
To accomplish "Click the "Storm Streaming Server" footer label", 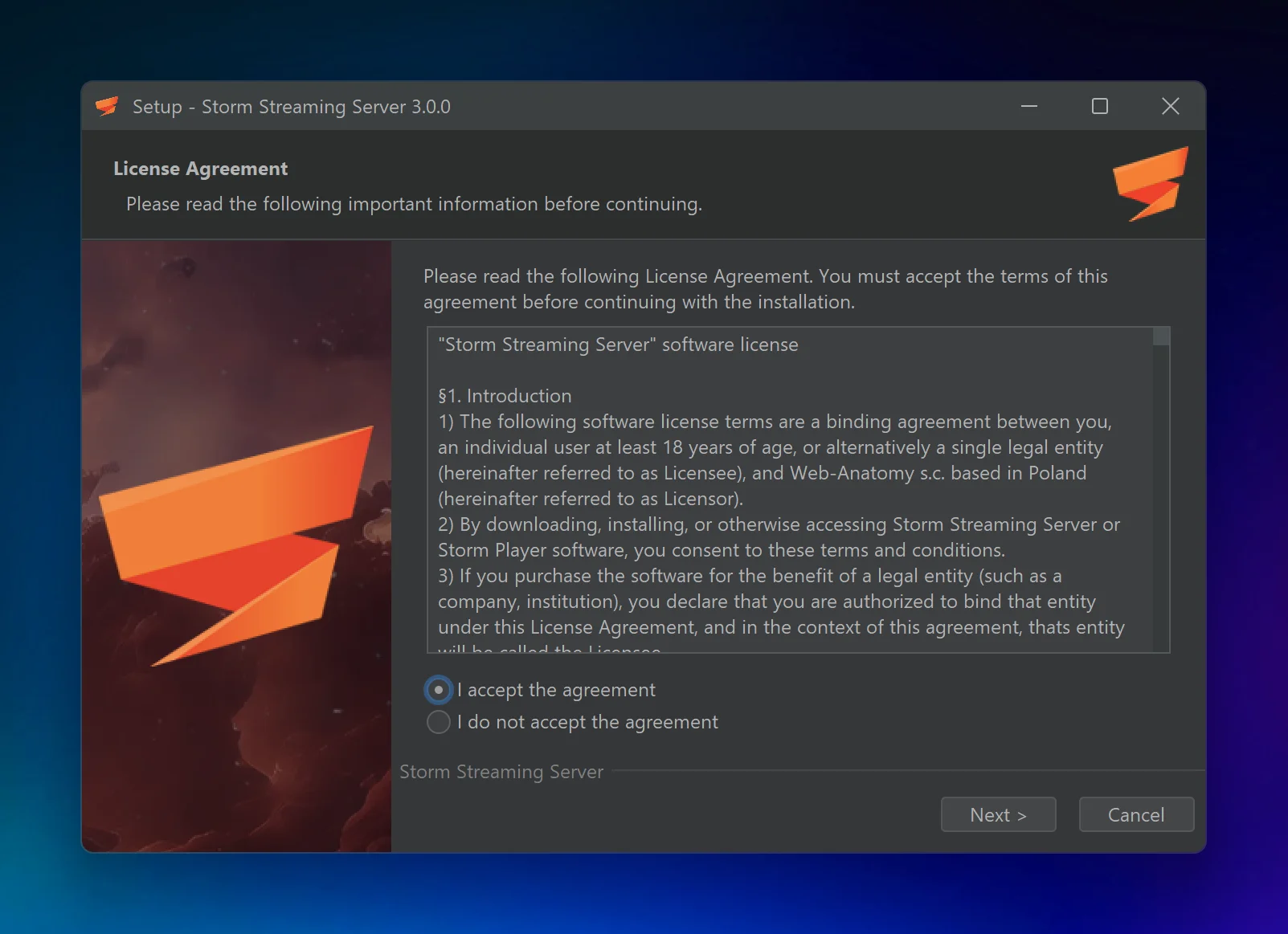I will click(501, 772).
